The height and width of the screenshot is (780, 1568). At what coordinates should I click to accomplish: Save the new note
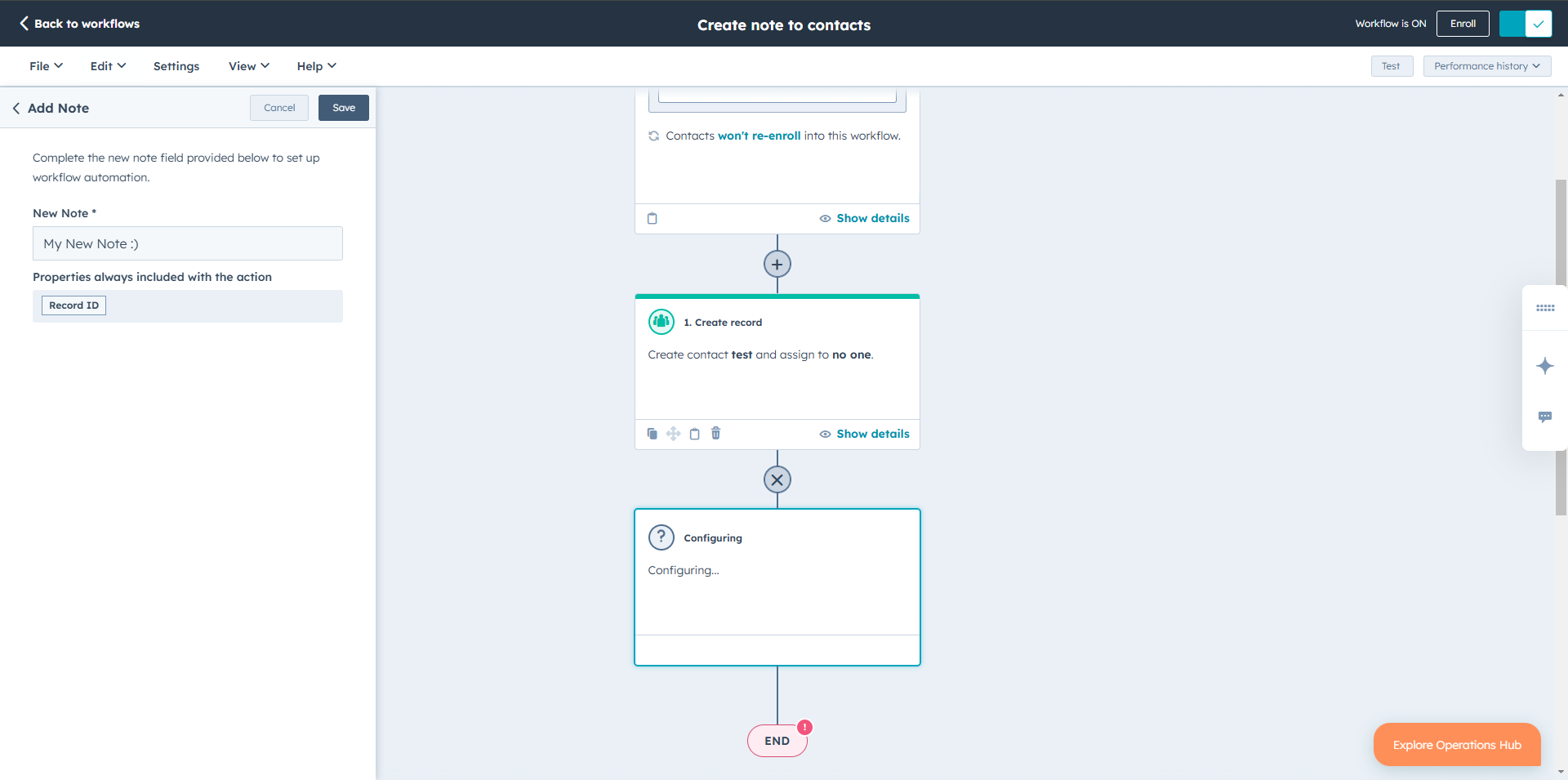(343, 107)
